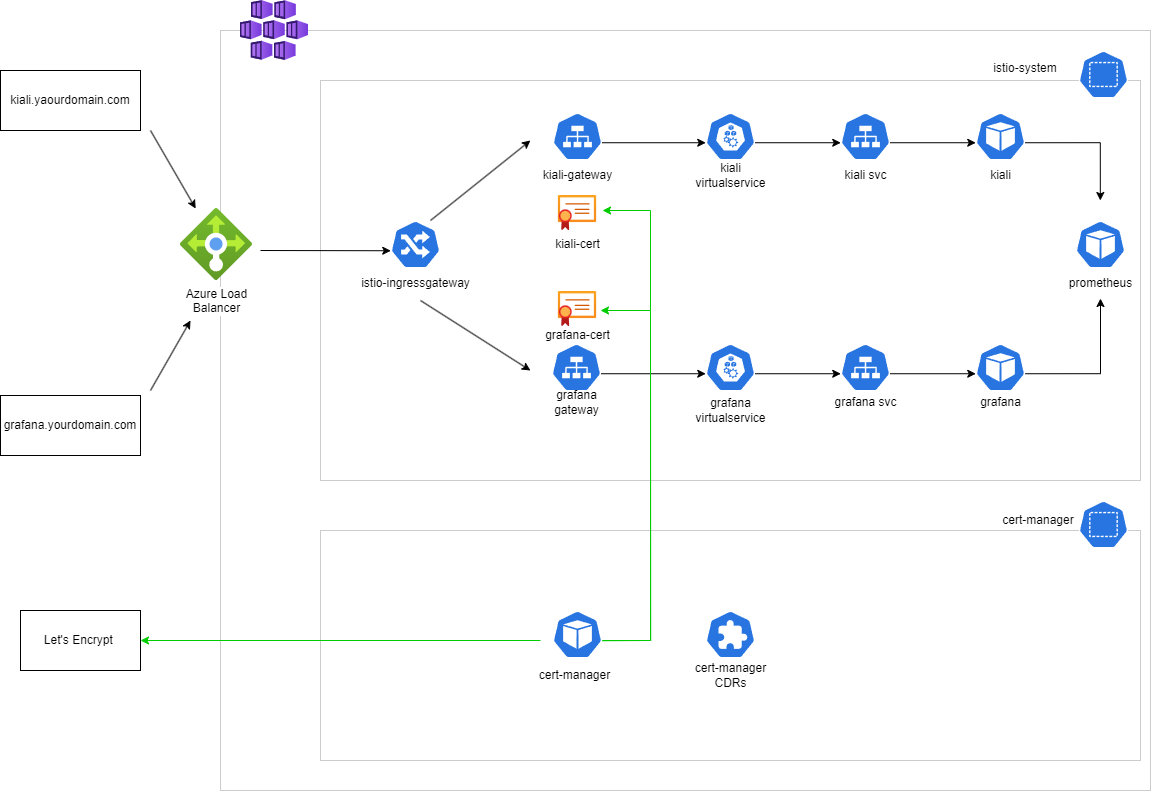The width and height of the screenshot is (1151, 791).
Task: Click the 'grafana svc' label text
Action: pos(865,402)
